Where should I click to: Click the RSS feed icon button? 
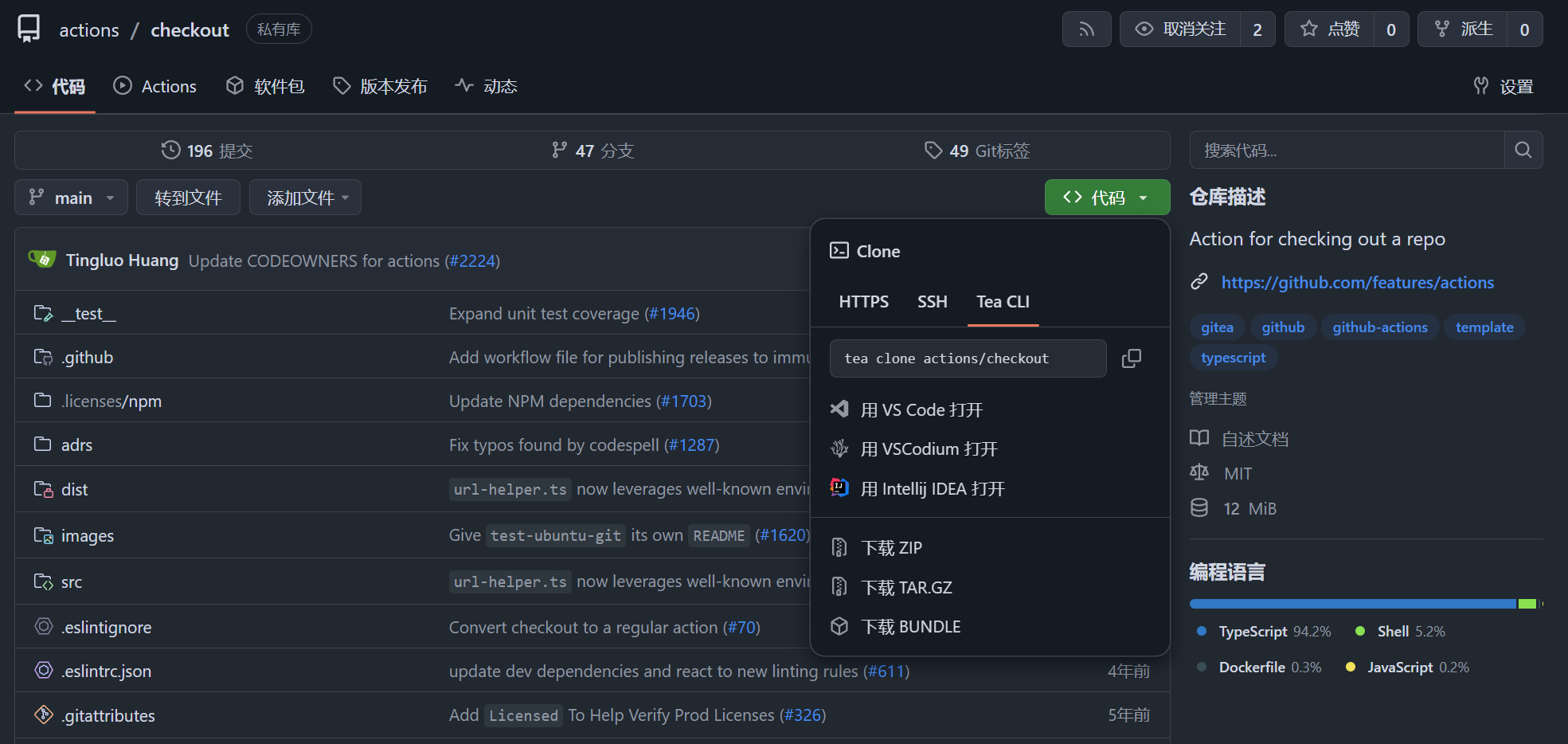(x=1086, y=29)
